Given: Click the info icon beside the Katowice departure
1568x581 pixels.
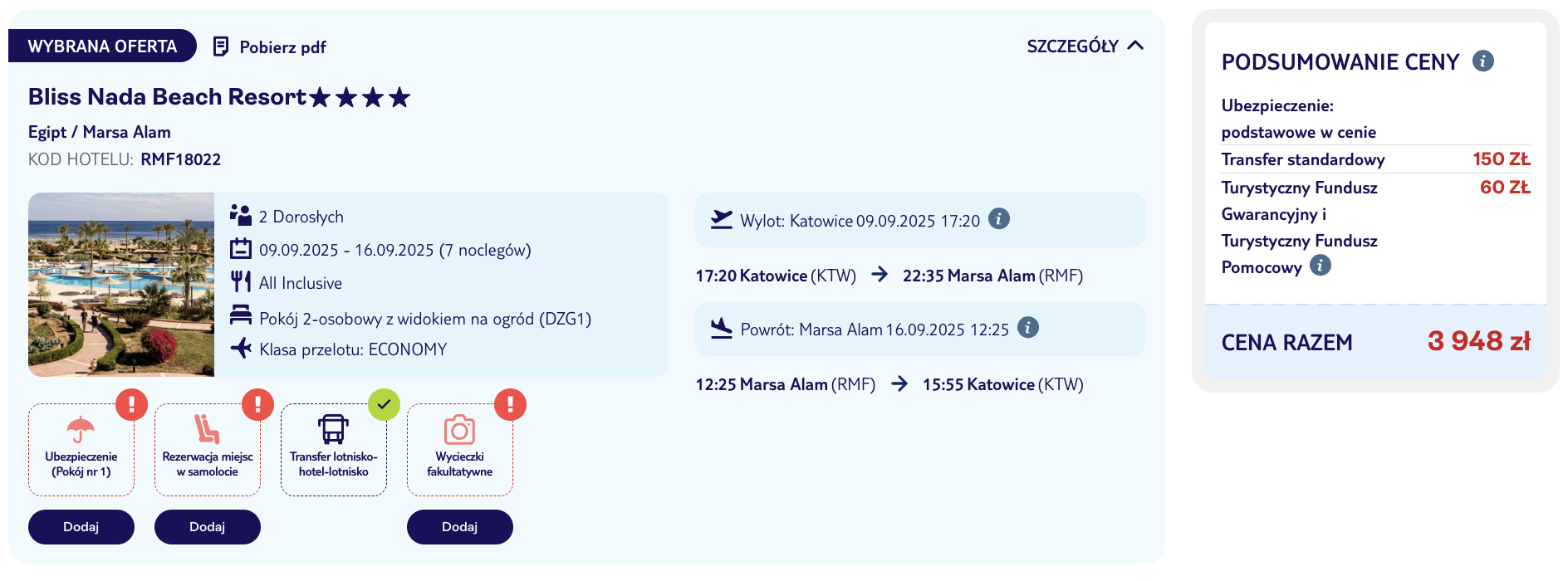Looking at the screenshot, I should click(999, 218).
